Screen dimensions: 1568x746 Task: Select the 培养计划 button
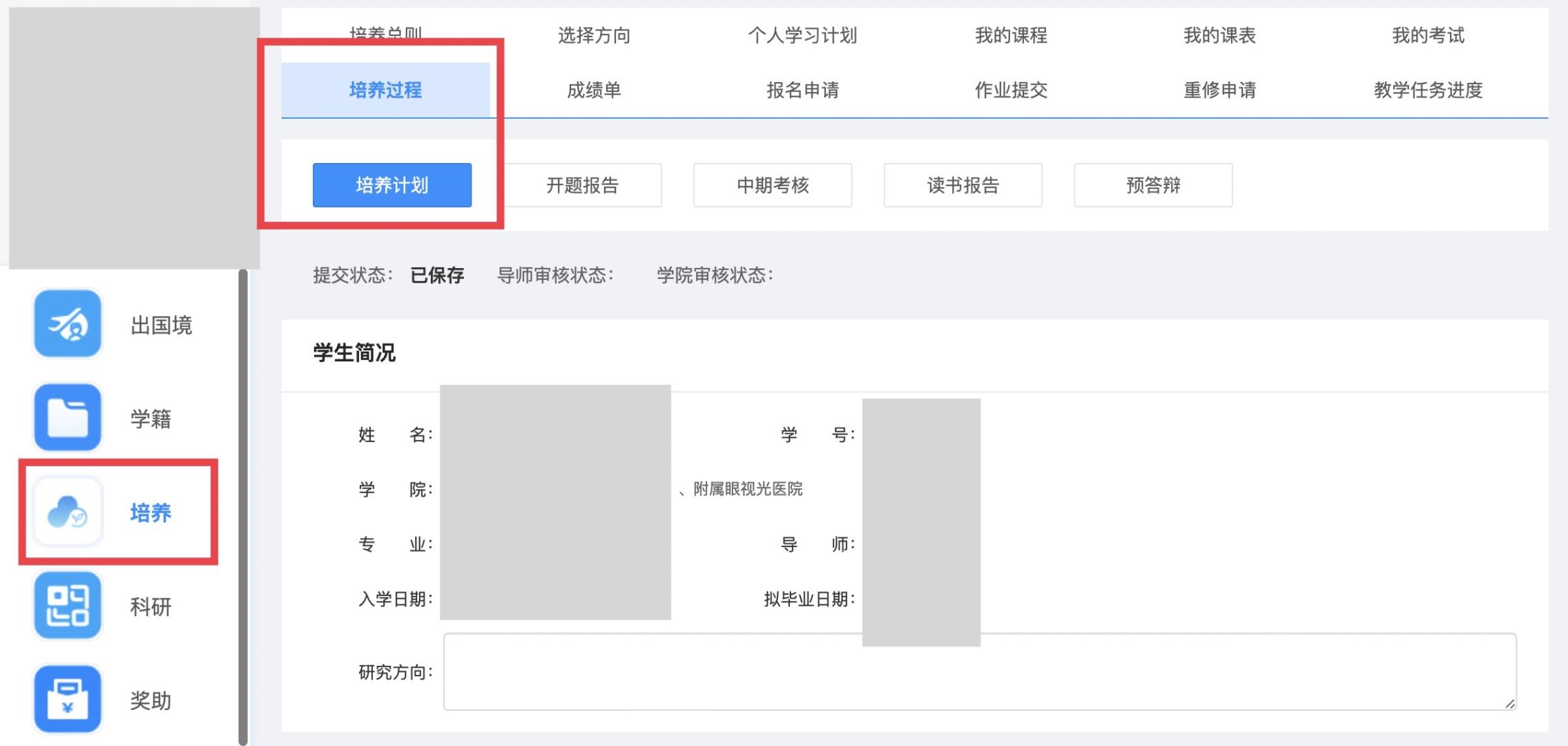[391, 185]
